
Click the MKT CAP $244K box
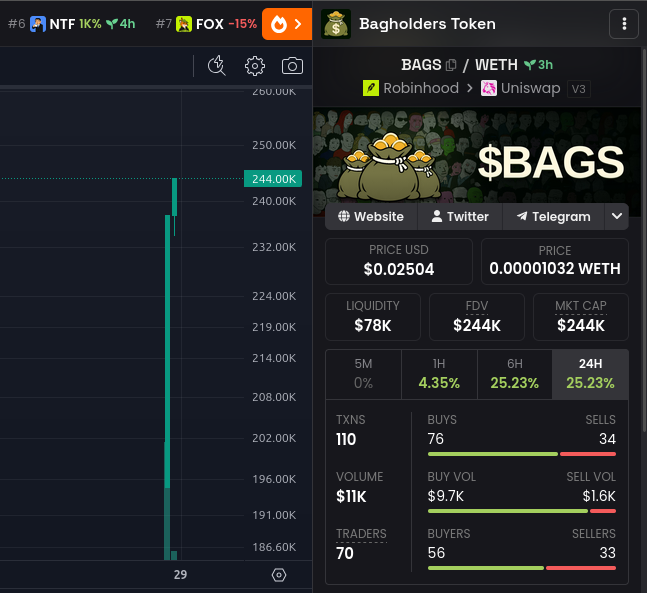(x=581, y=317)
